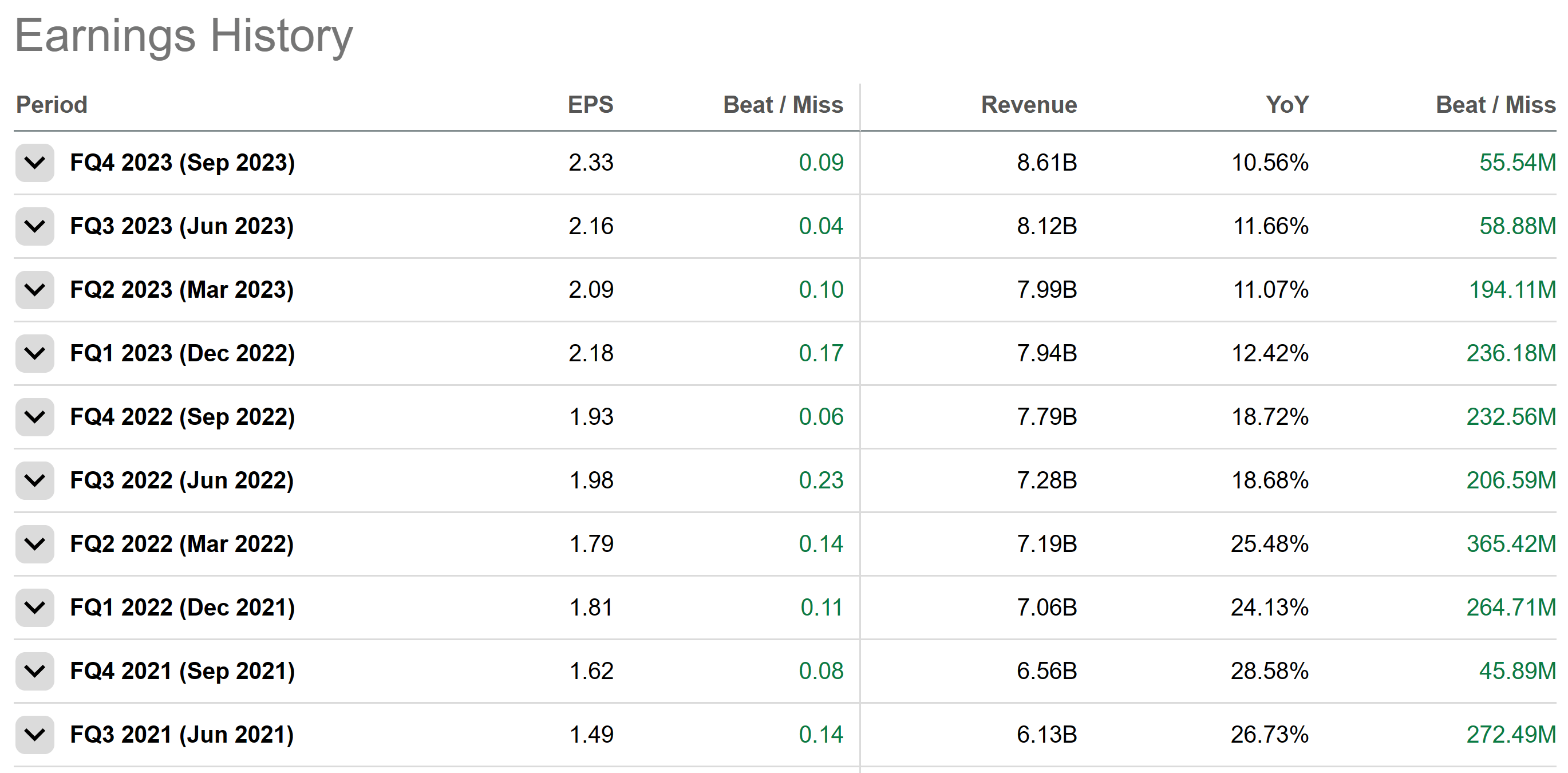The height and width of the screenshot is (773, 1568).
Task: Expand the FQ4 2023 (Sep 2023) row
Action: 35,163
